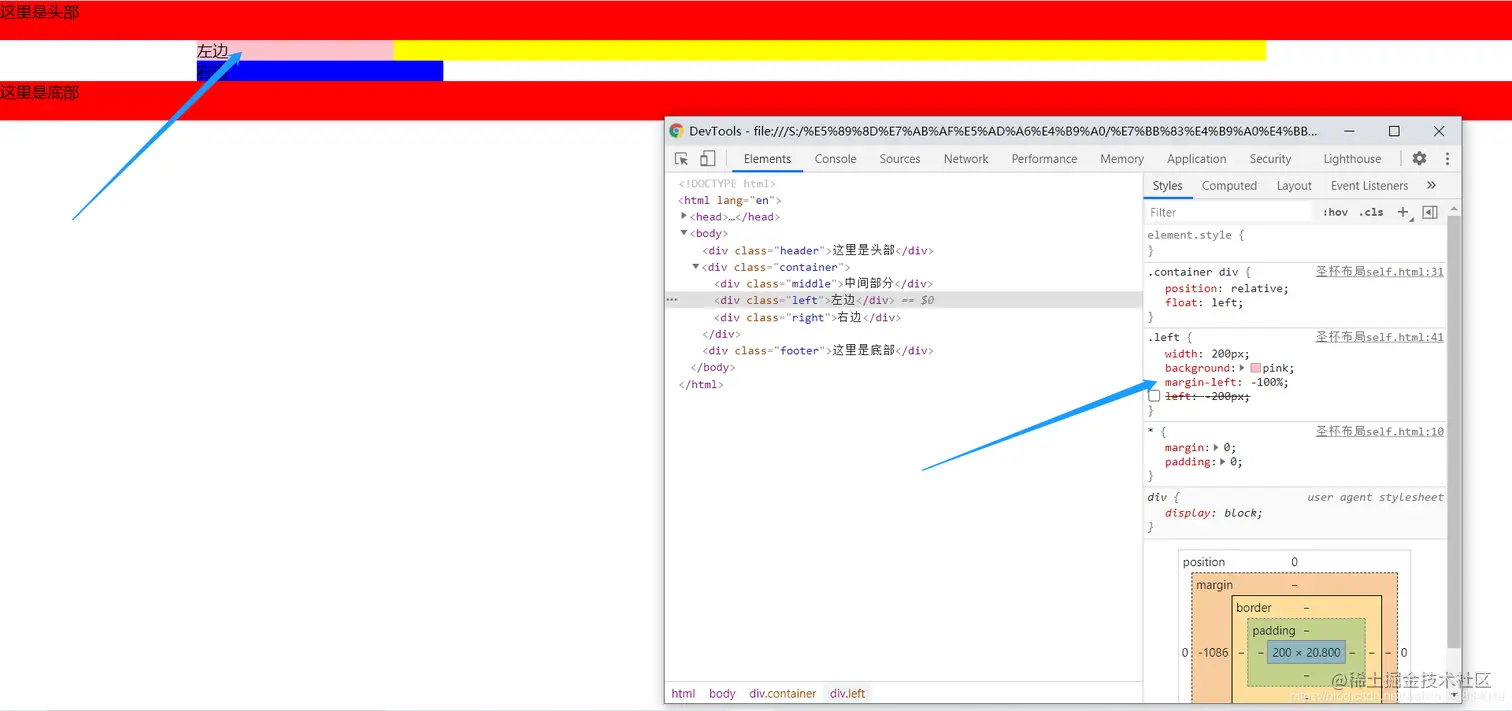Maximize the DevTools window

click(x=1394, y=131)
